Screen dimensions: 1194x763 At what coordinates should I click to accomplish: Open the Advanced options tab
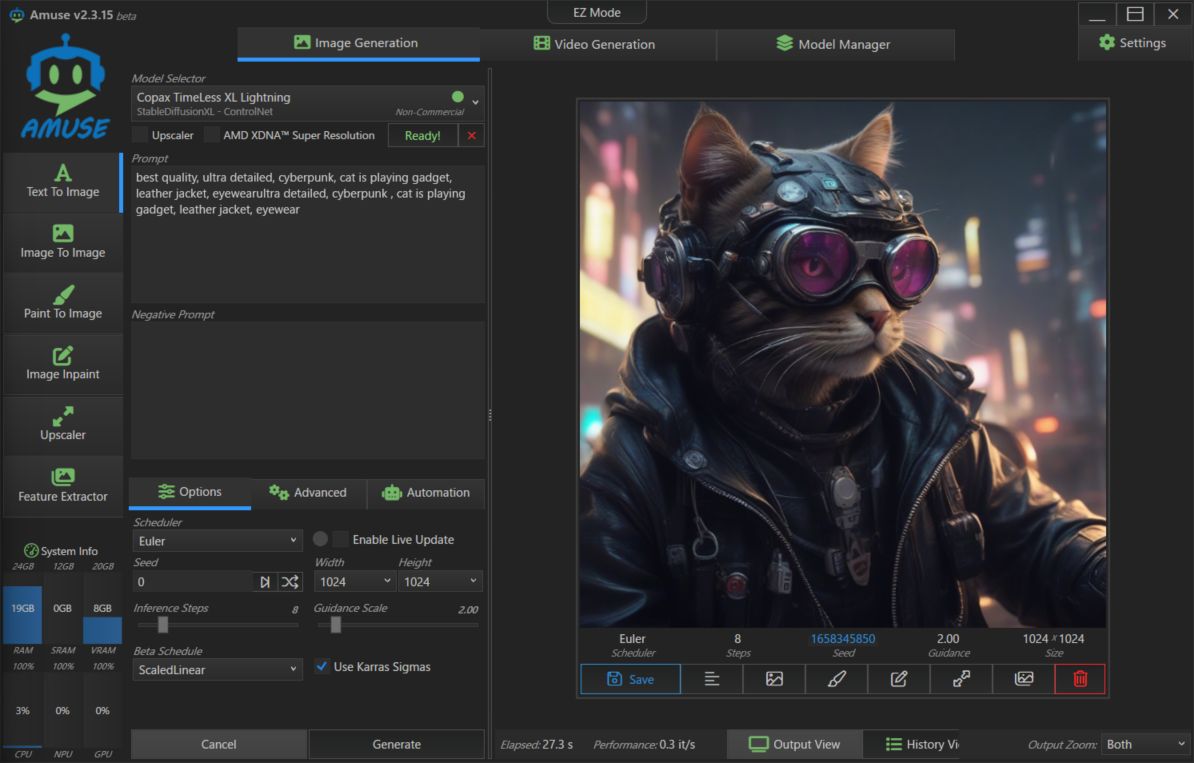point(308,493)
